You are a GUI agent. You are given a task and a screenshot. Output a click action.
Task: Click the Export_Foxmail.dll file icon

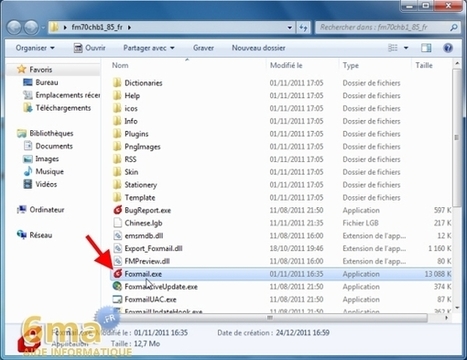coord(117,248)
